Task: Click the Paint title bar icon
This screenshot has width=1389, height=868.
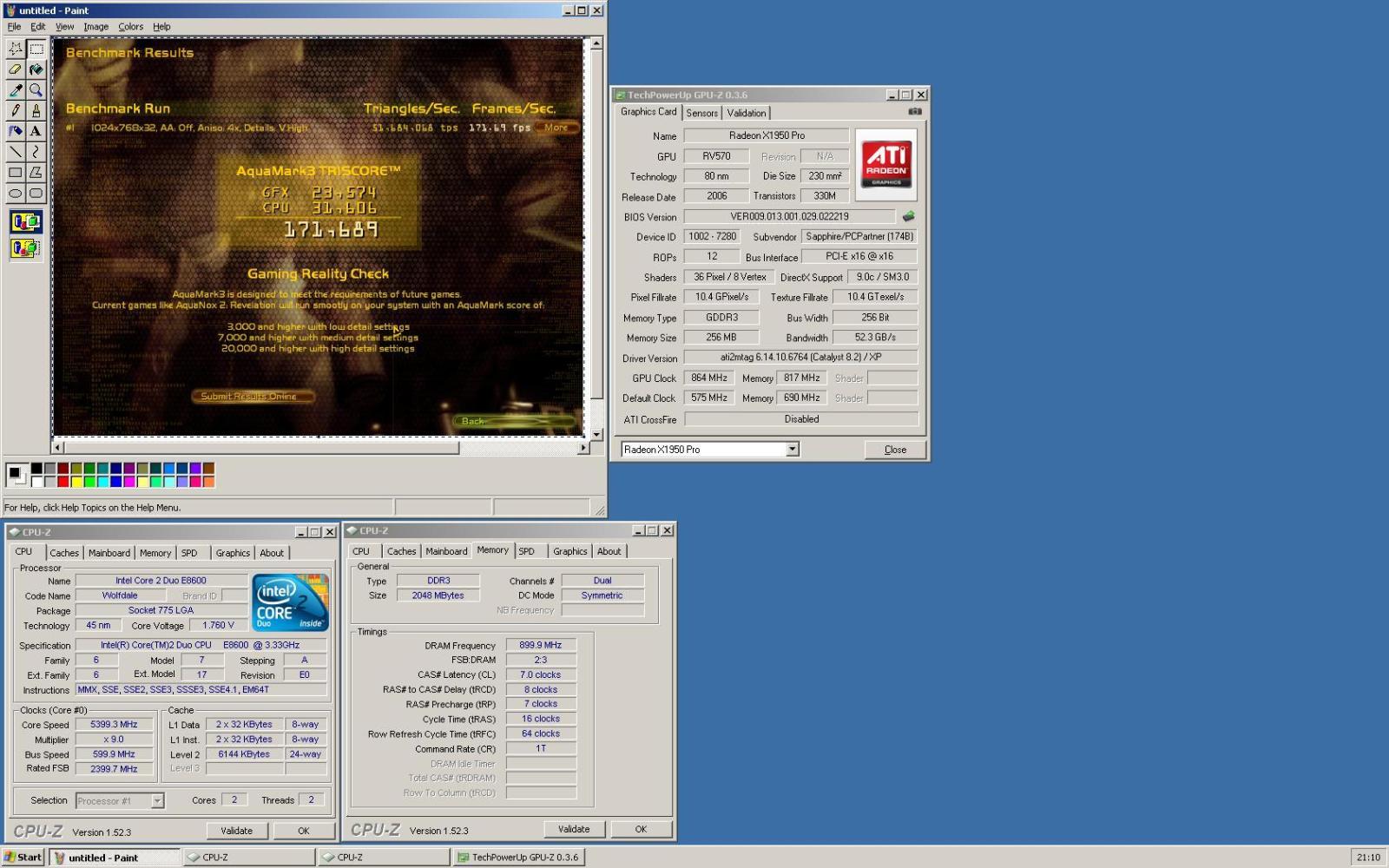Action: 10,10
